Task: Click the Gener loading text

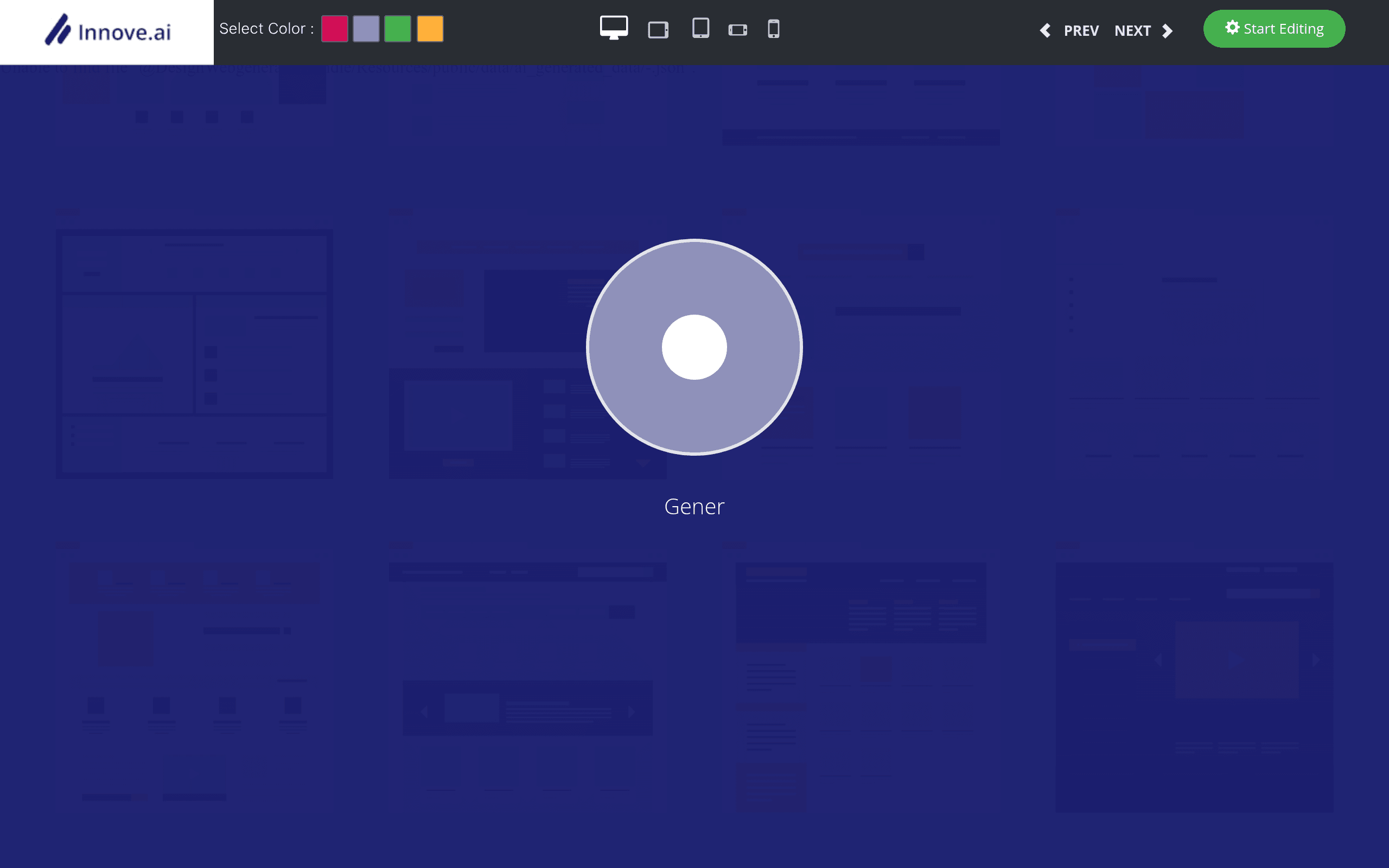Action: tap(694, 507)
